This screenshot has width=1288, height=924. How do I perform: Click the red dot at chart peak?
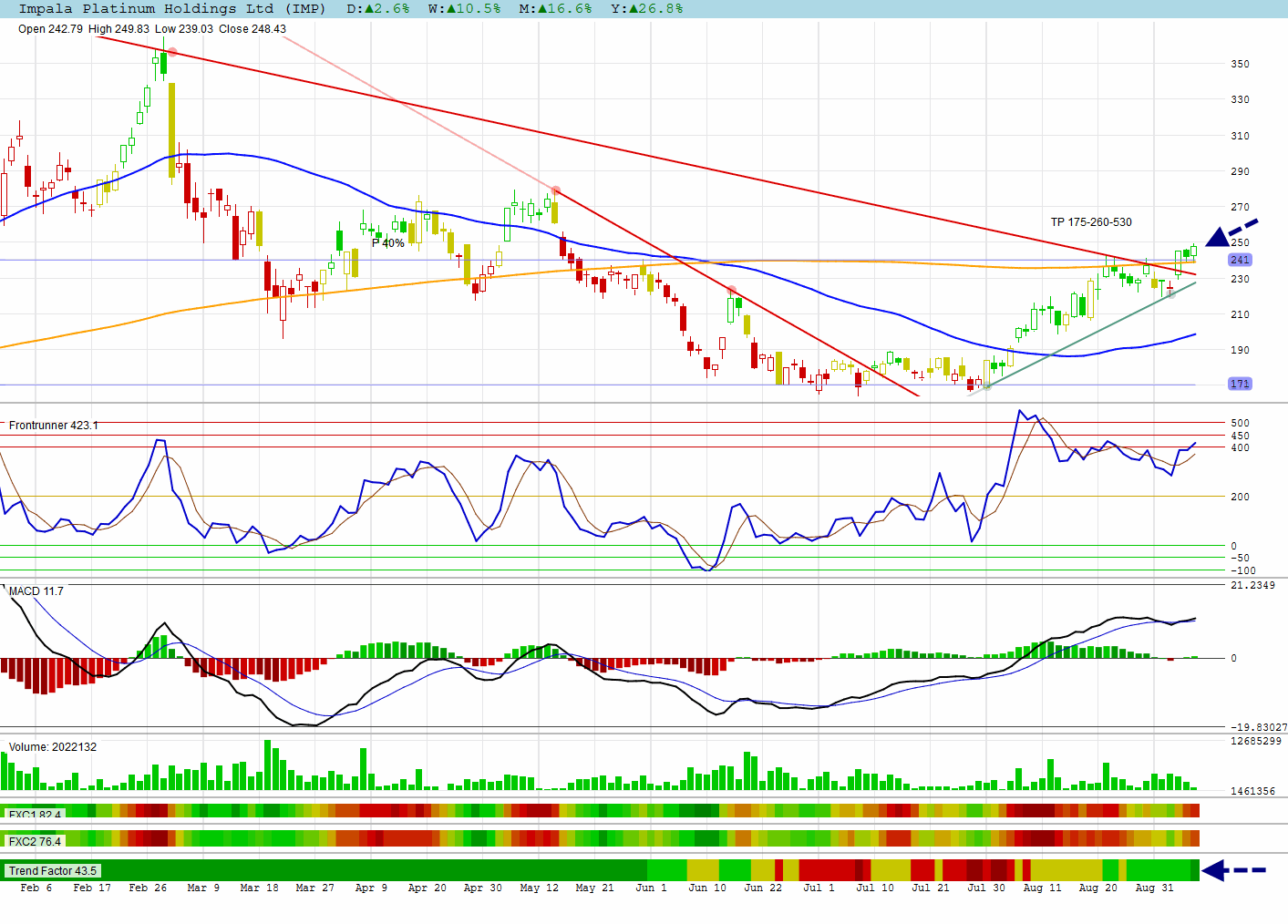172,52
